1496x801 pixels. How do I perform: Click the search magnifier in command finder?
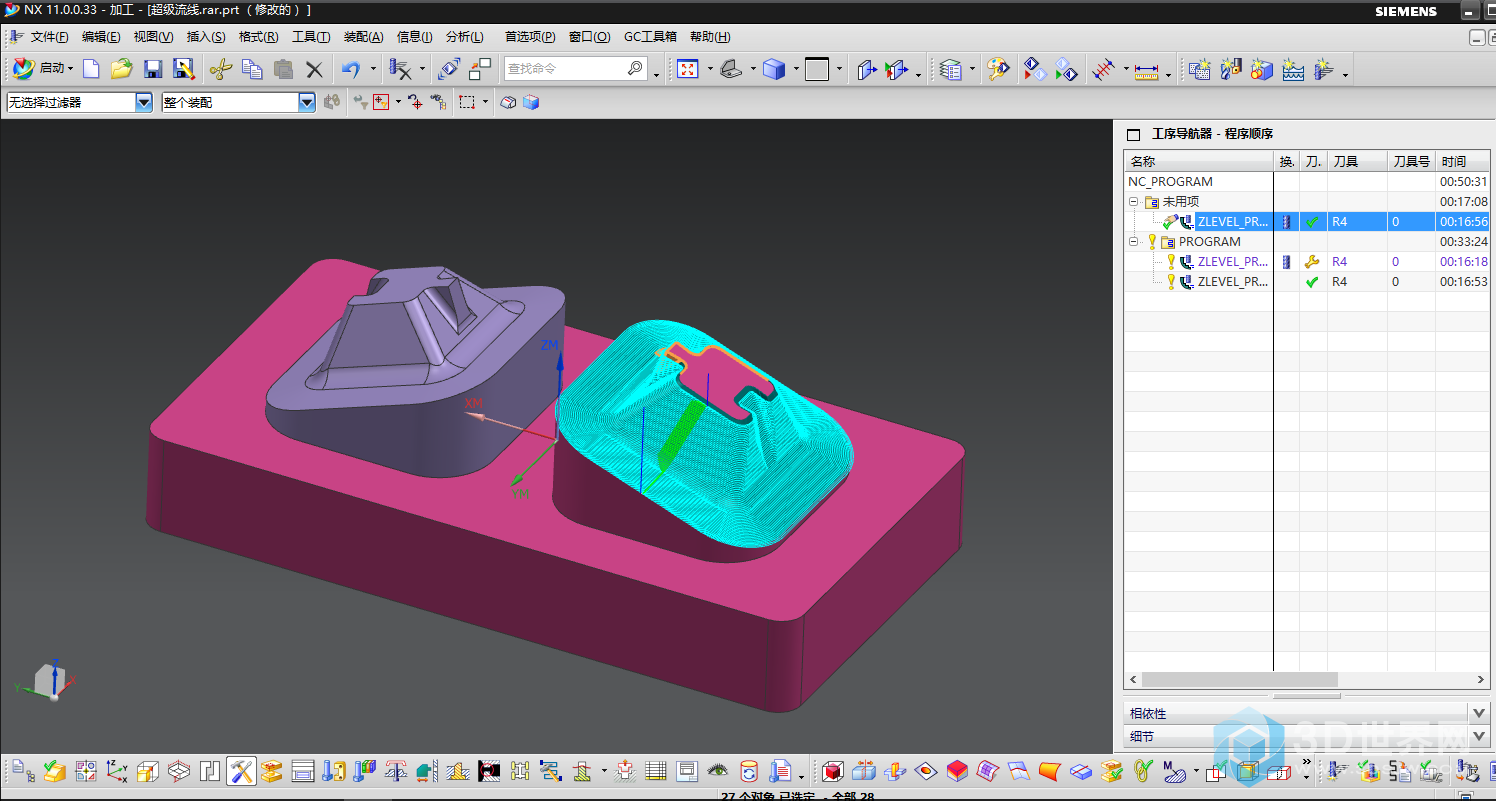point(635,69)
